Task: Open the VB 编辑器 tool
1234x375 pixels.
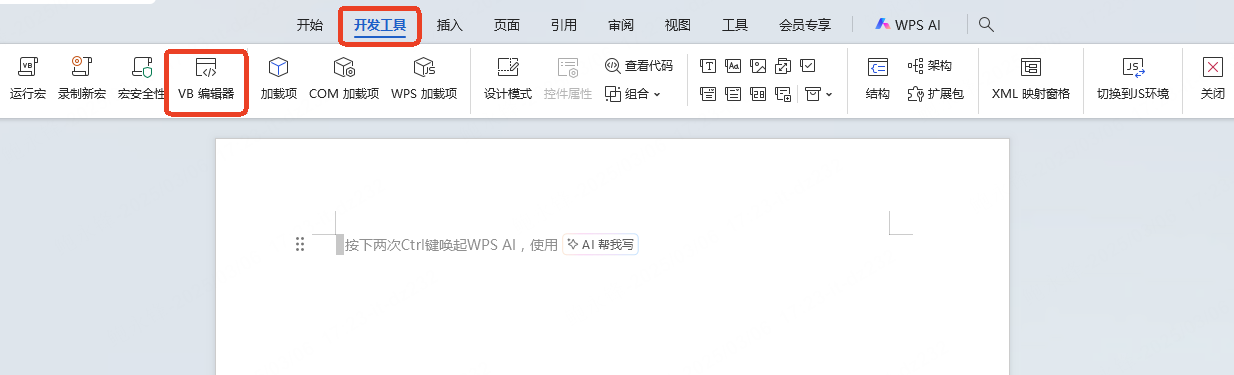Action: [206, 80]
